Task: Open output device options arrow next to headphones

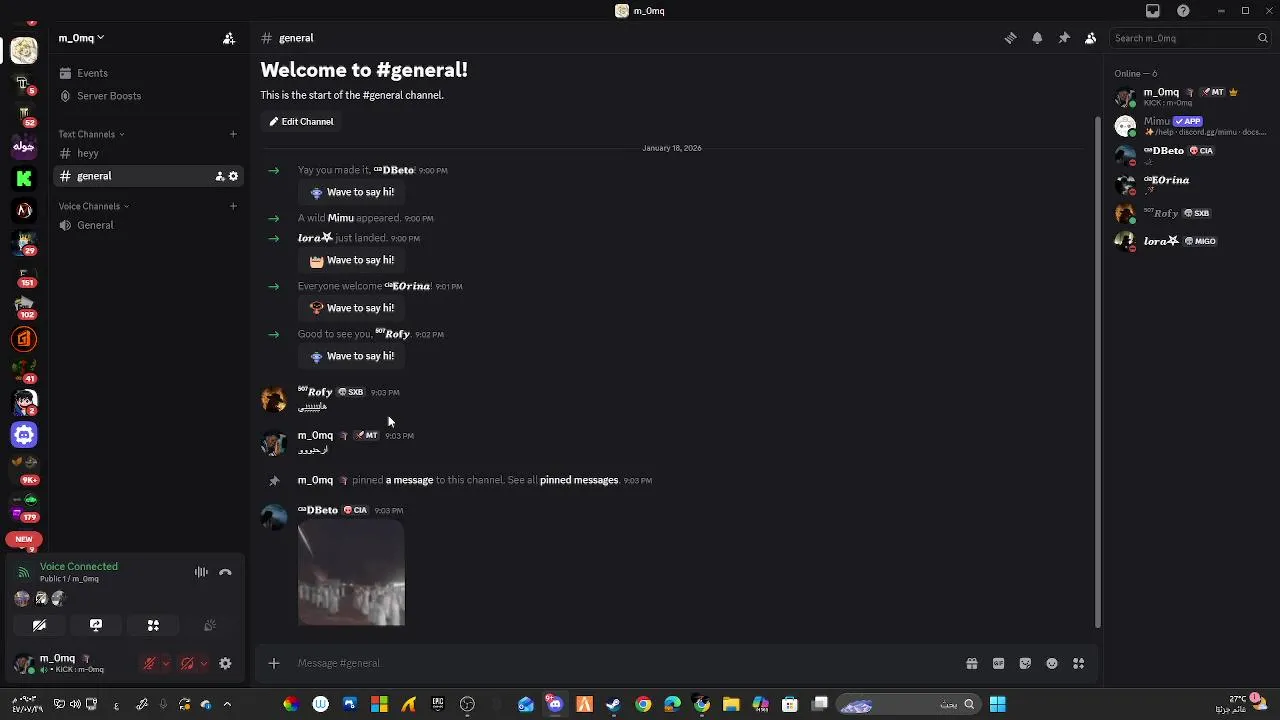Action: click(x=204, y=663)
